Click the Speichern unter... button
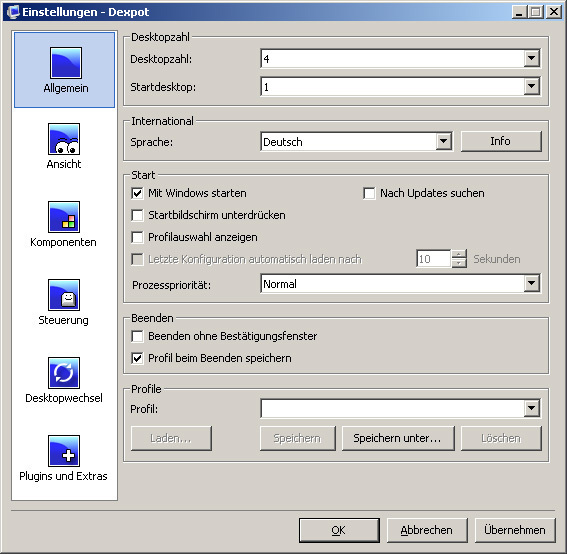The height and width of the screenshot is (554, 567). click(398, 438)
